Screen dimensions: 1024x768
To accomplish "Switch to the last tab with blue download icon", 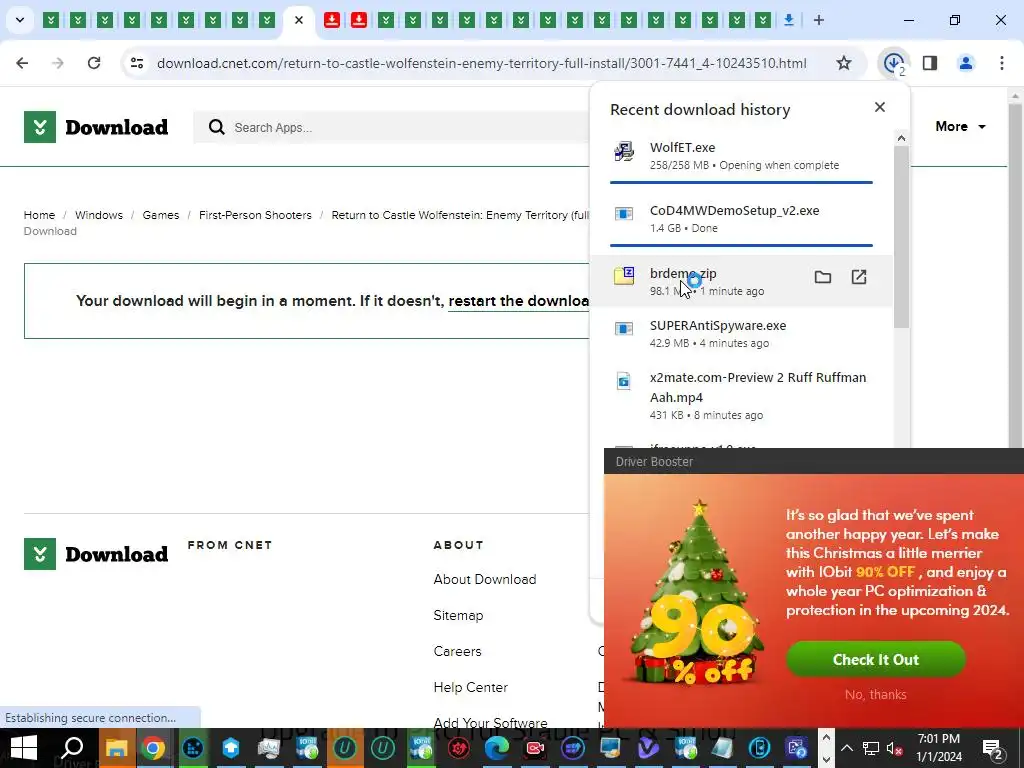I will tap(790, 20).
